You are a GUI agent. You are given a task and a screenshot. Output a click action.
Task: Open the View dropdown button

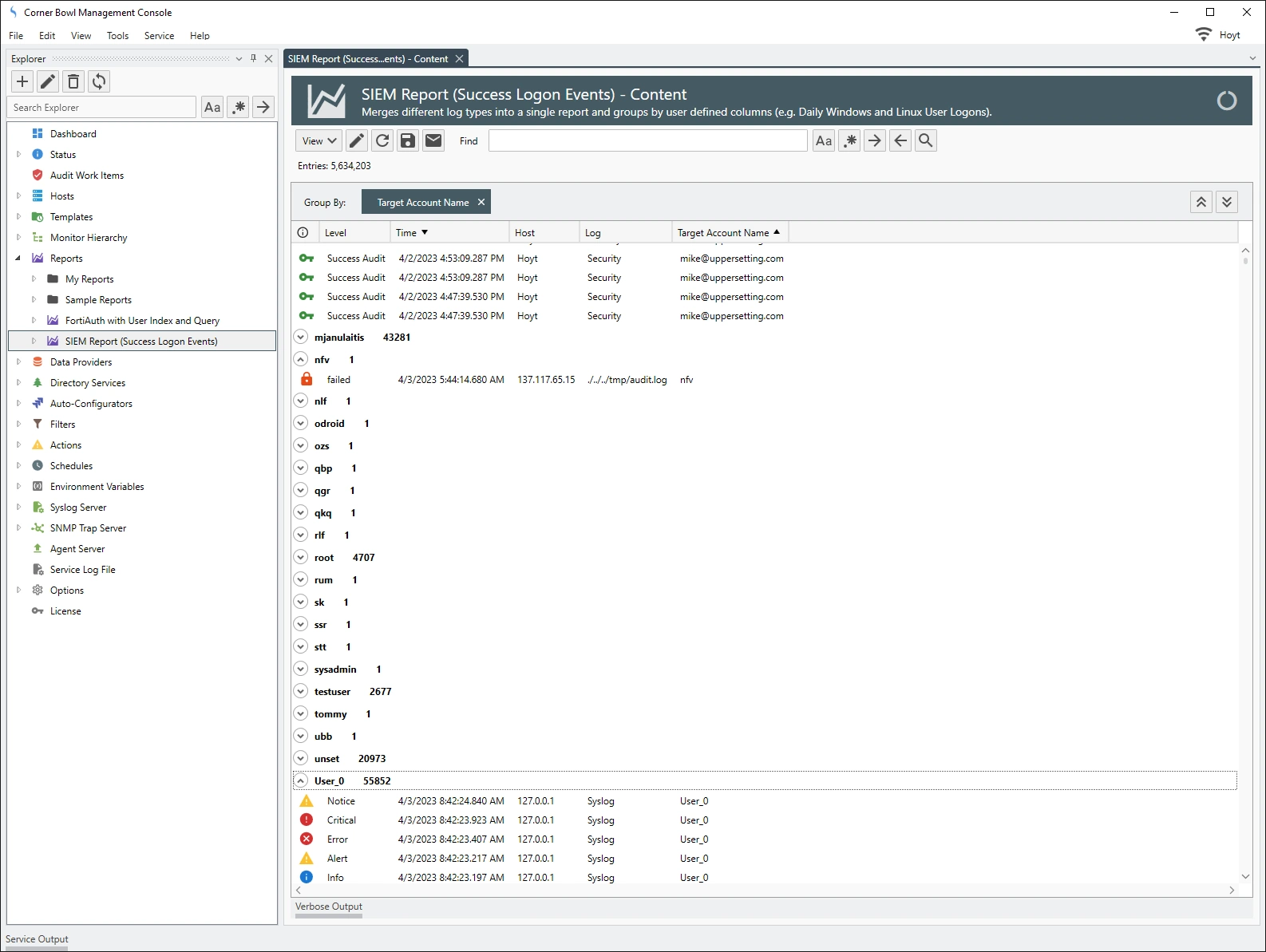[x=318, y=140]
